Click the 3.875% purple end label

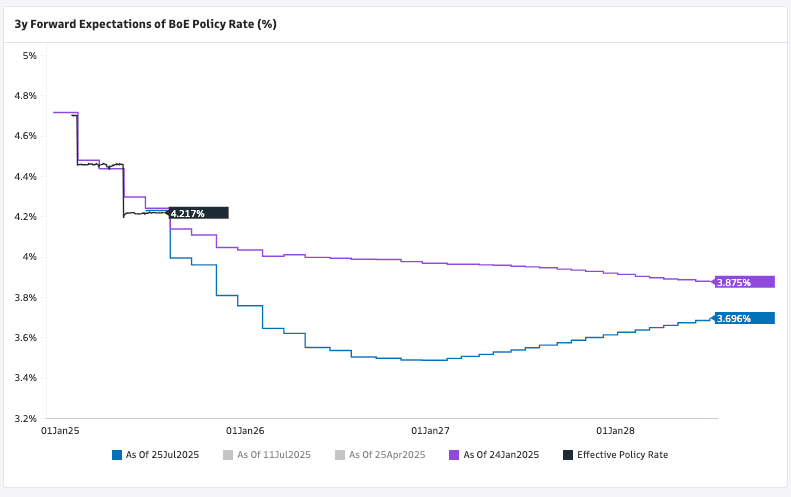click(745, 282)
